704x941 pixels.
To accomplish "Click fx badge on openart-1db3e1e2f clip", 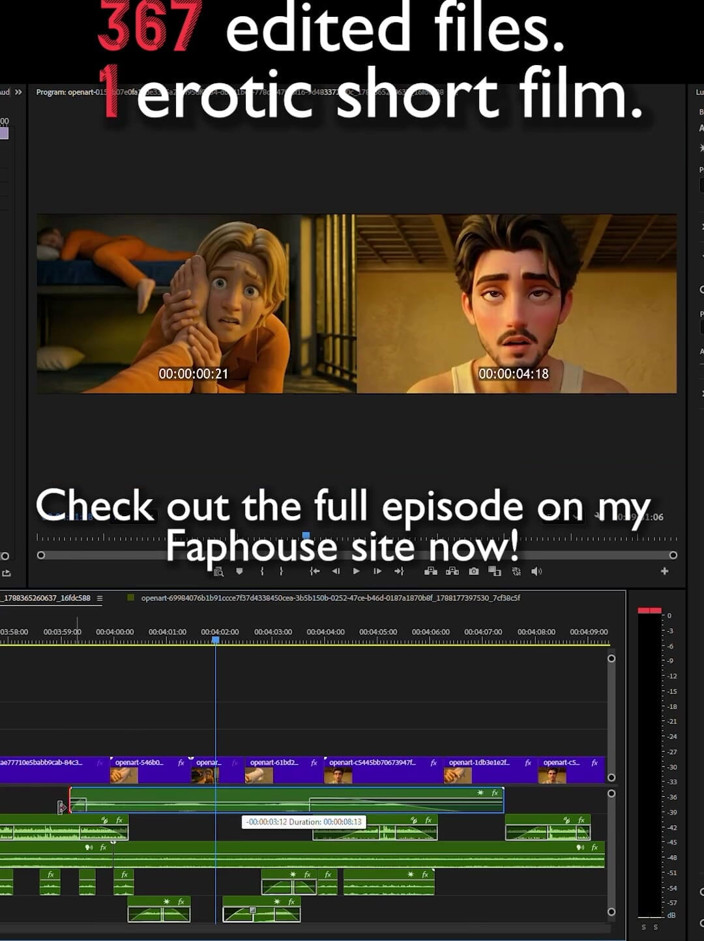I will tap(528, 763).
